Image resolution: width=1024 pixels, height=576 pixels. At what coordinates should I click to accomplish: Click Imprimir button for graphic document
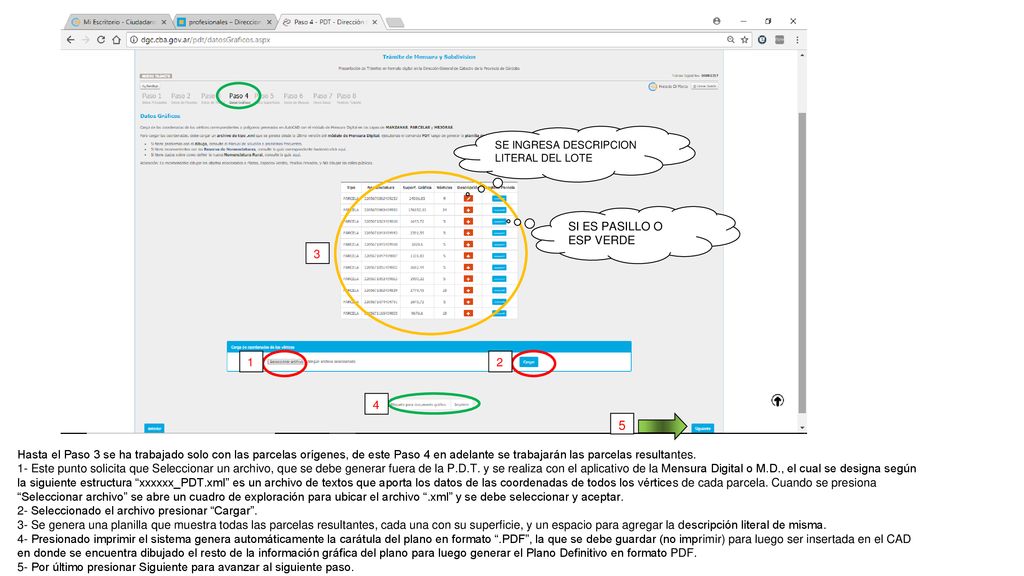[x=462, y=405]
